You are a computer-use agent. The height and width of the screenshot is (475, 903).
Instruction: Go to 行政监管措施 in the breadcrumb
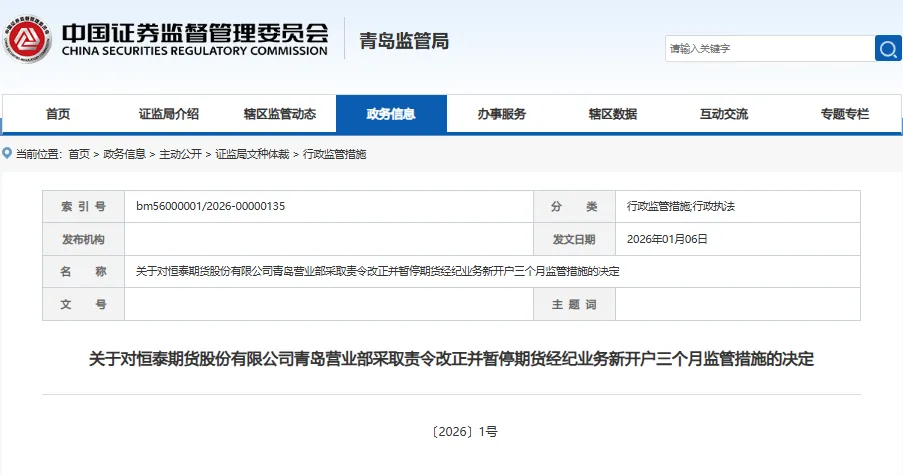coord(335,154)
